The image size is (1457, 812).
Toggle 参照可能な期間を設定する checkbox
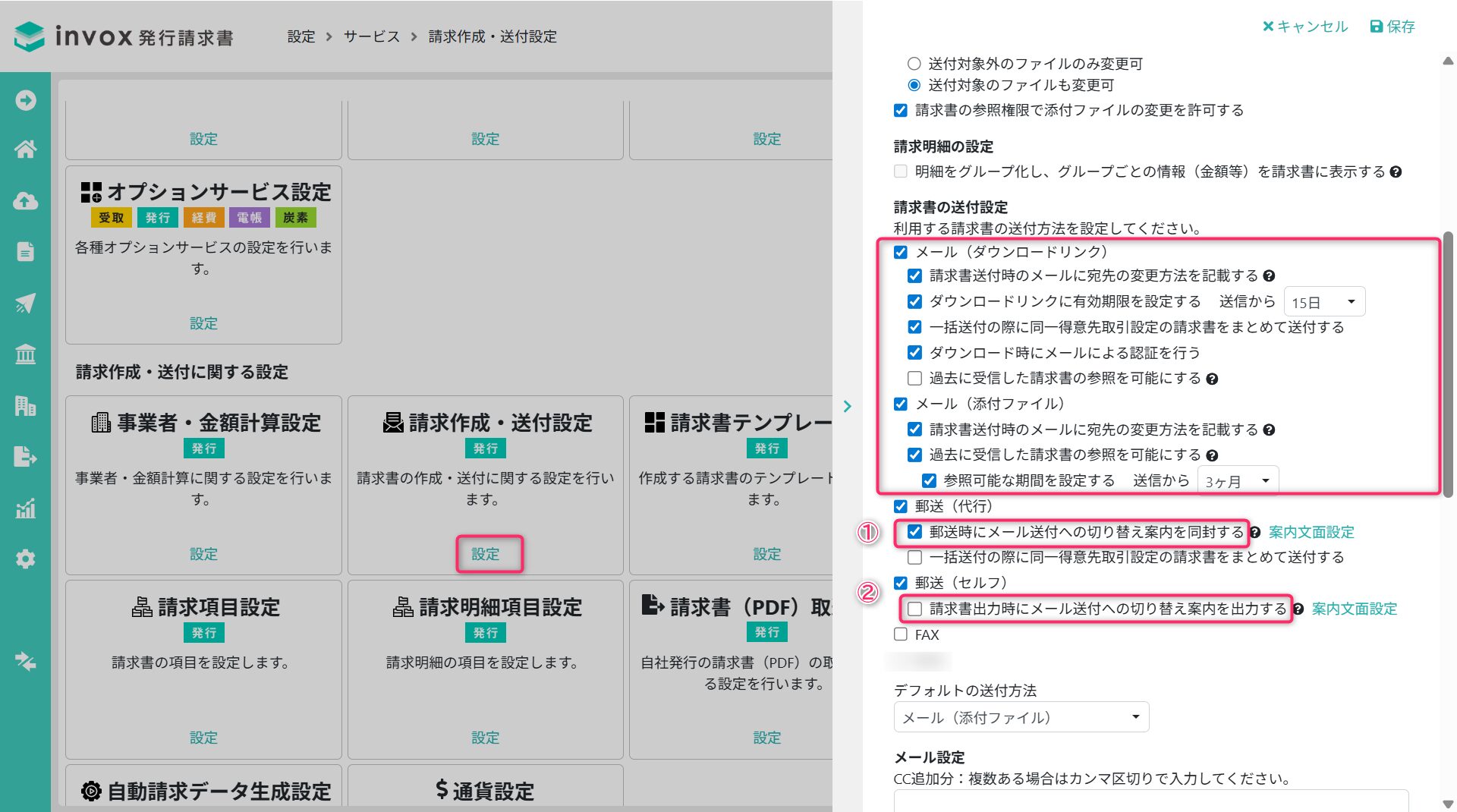[x=929, y=480]
